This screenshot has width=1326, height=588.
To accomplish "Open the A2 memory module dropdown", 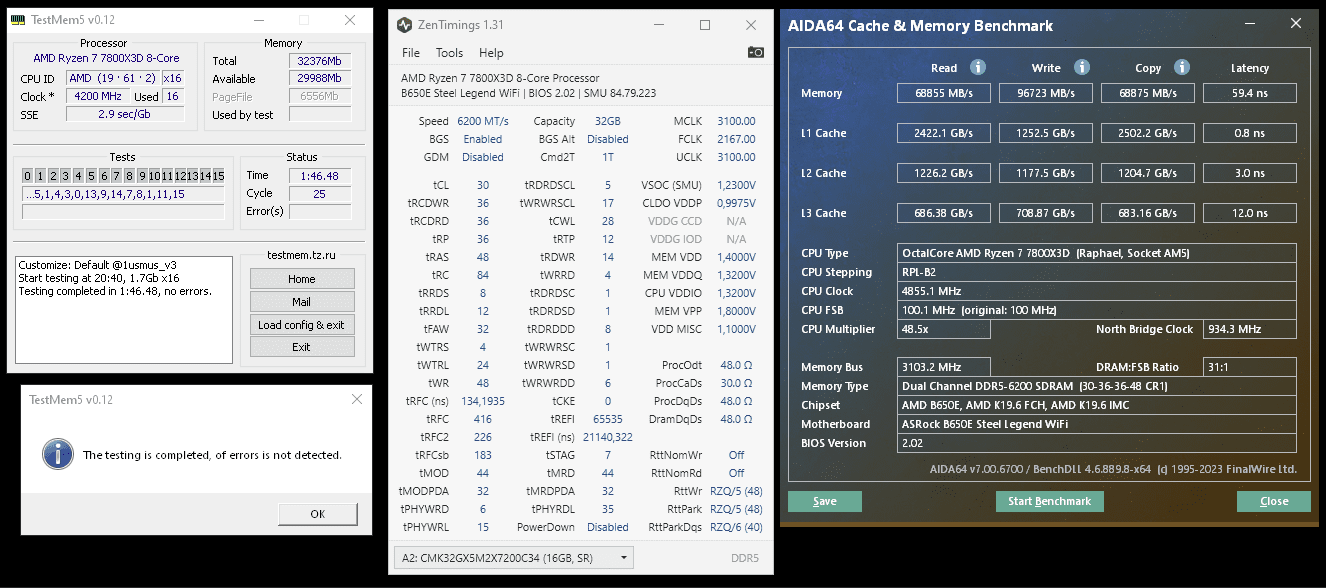I will [x=515, y=557].
